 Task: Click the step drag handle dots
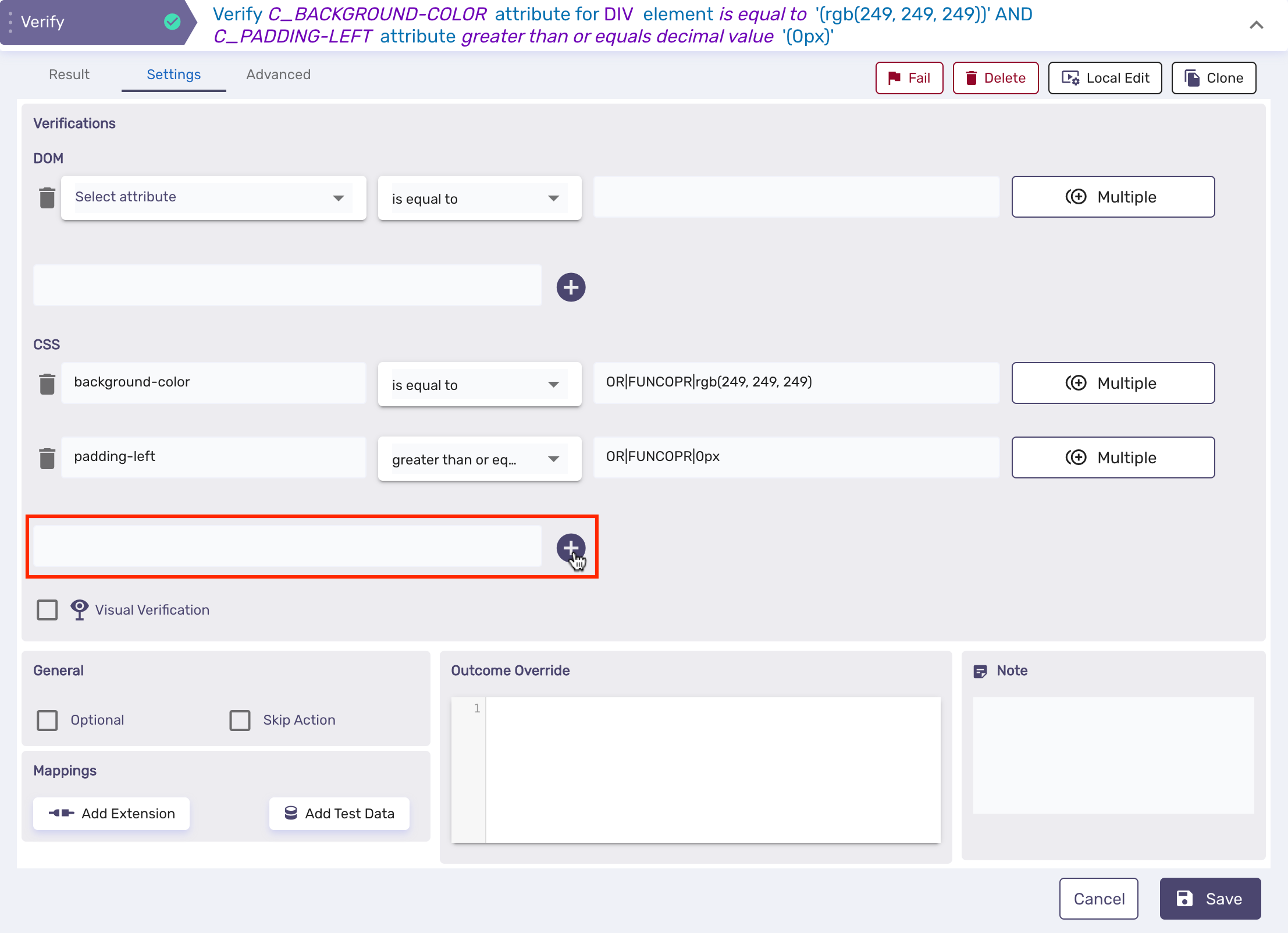pyautogui.click(x=10, y=22)
